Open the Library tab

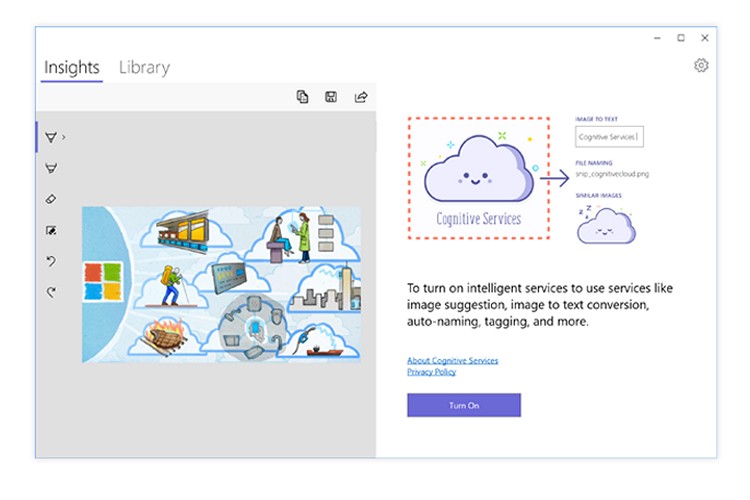click(144, 67)
